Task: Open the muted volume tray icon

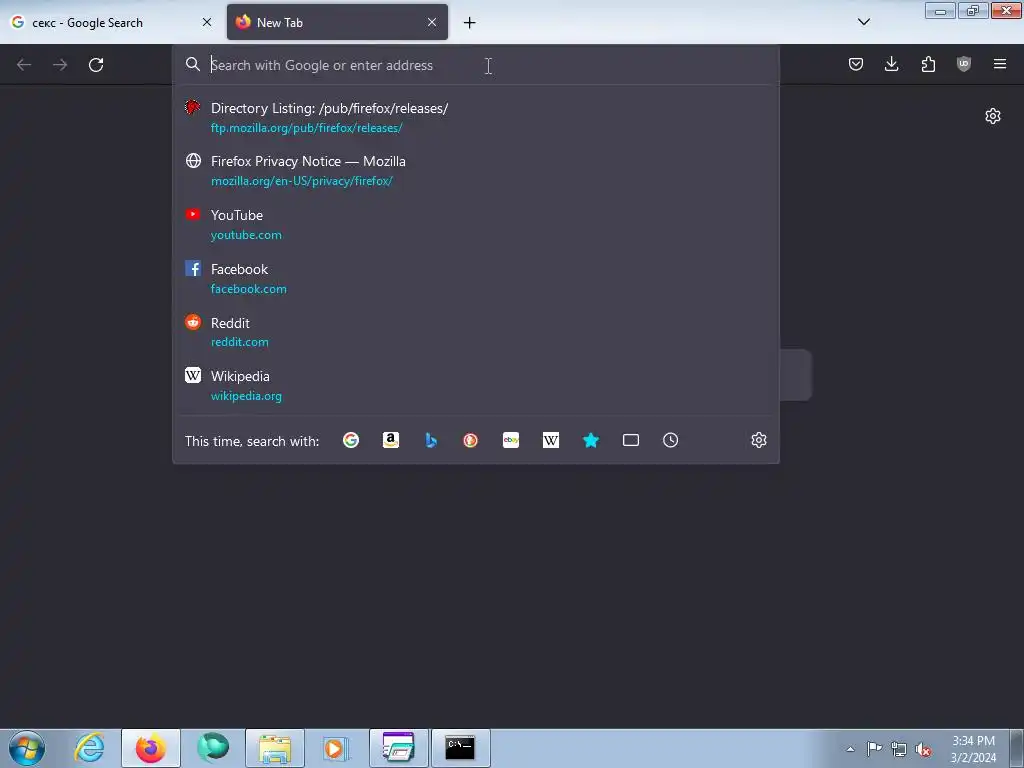Action: pyautogui.click(x=923, y=749)
